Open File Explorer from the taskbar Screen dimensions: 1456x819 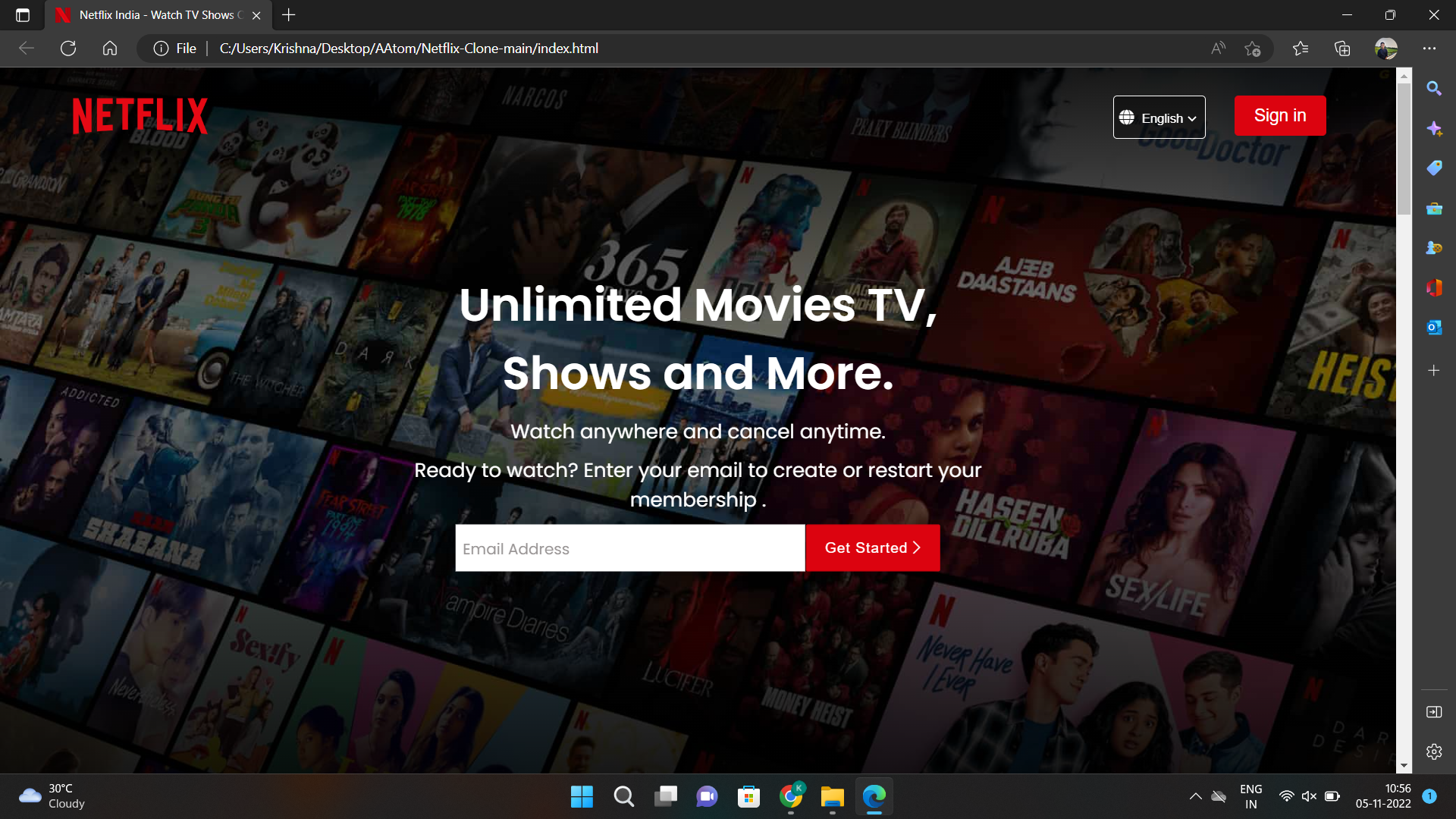pos(832,796)
